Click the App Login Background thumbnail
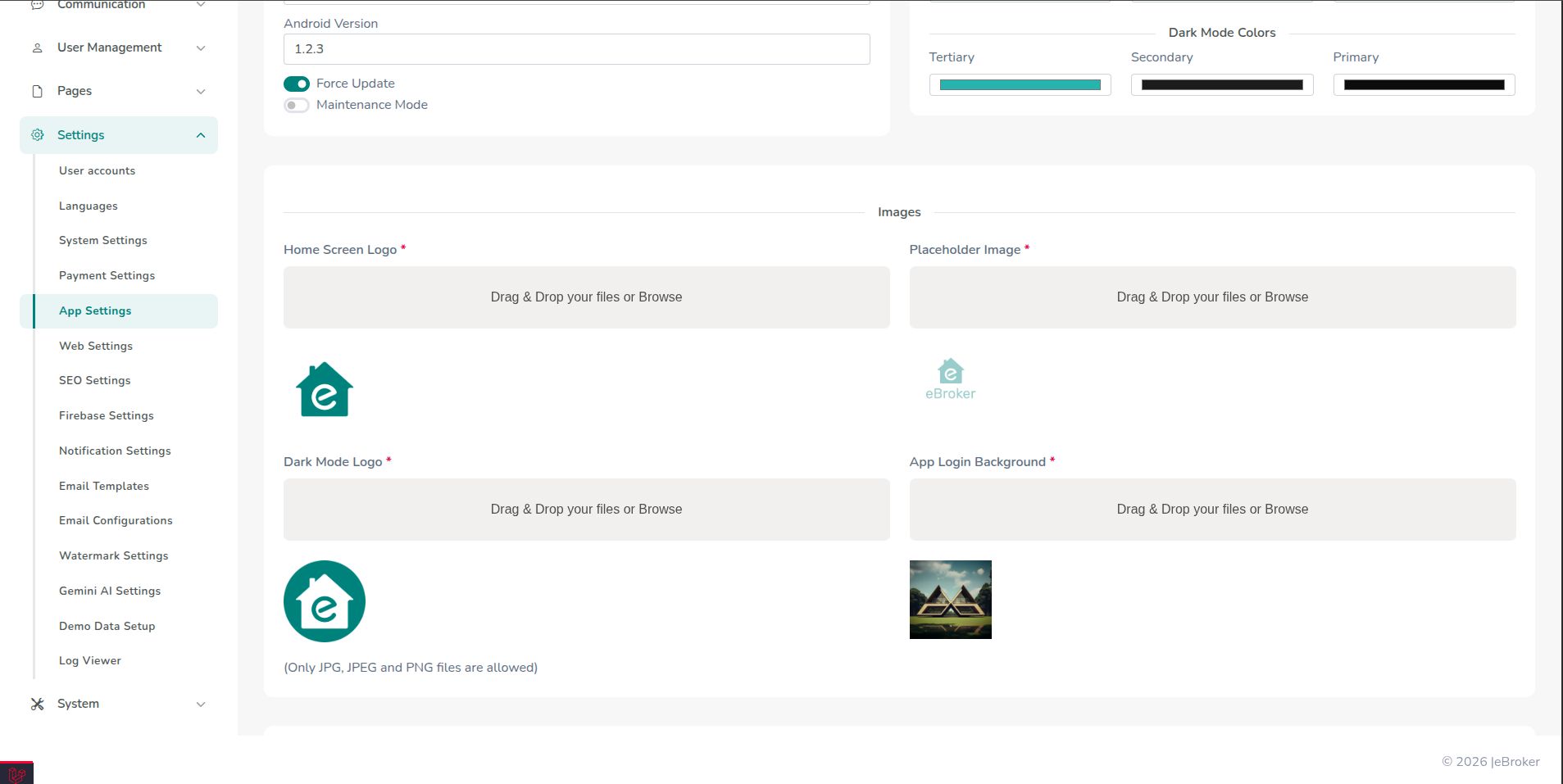The height and width of the screenshot is (784, 1563). coord(950,599)
